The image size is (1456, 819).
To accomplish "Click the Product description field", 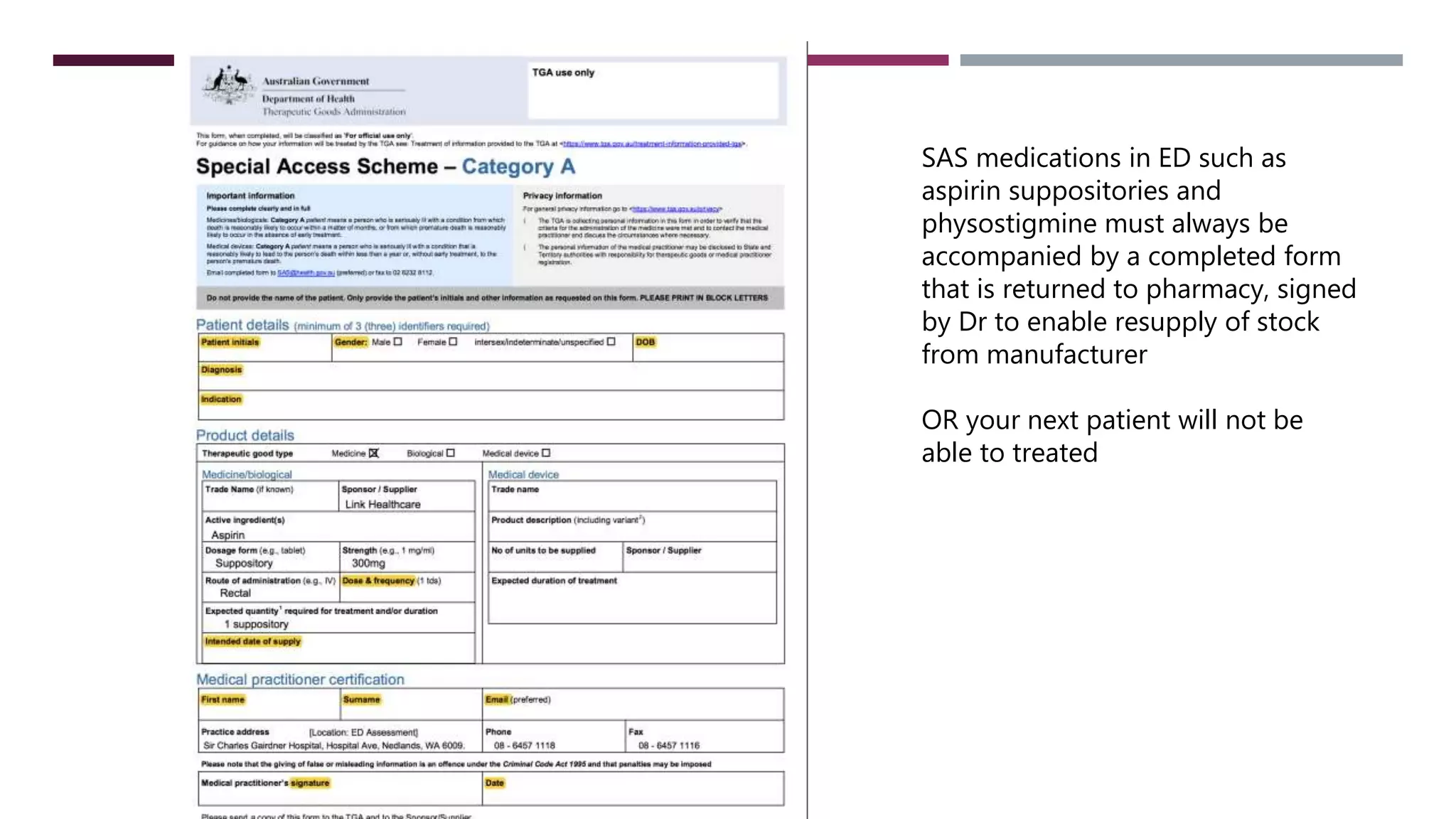I will (632, 527).
